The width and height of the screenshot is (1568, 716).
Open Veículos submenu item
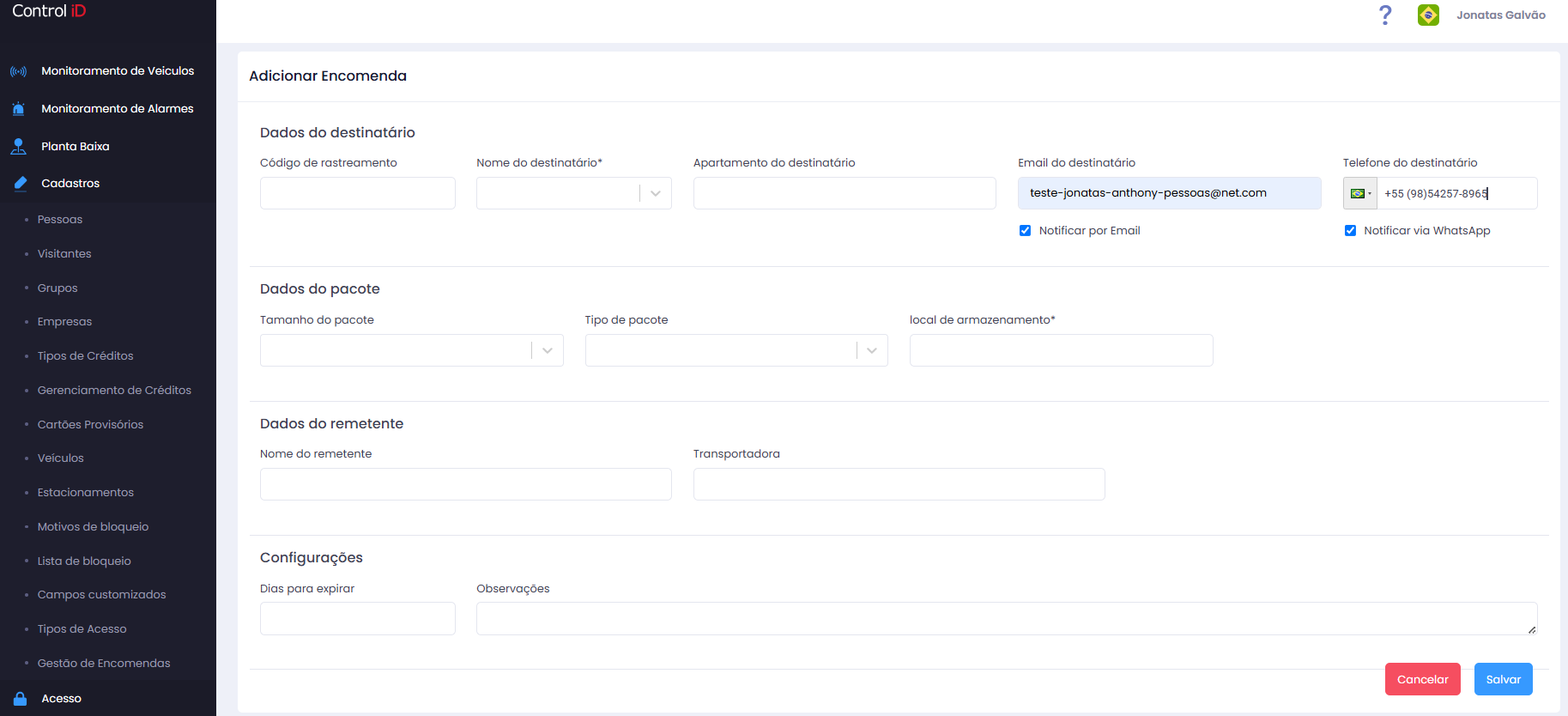(61, 458)
